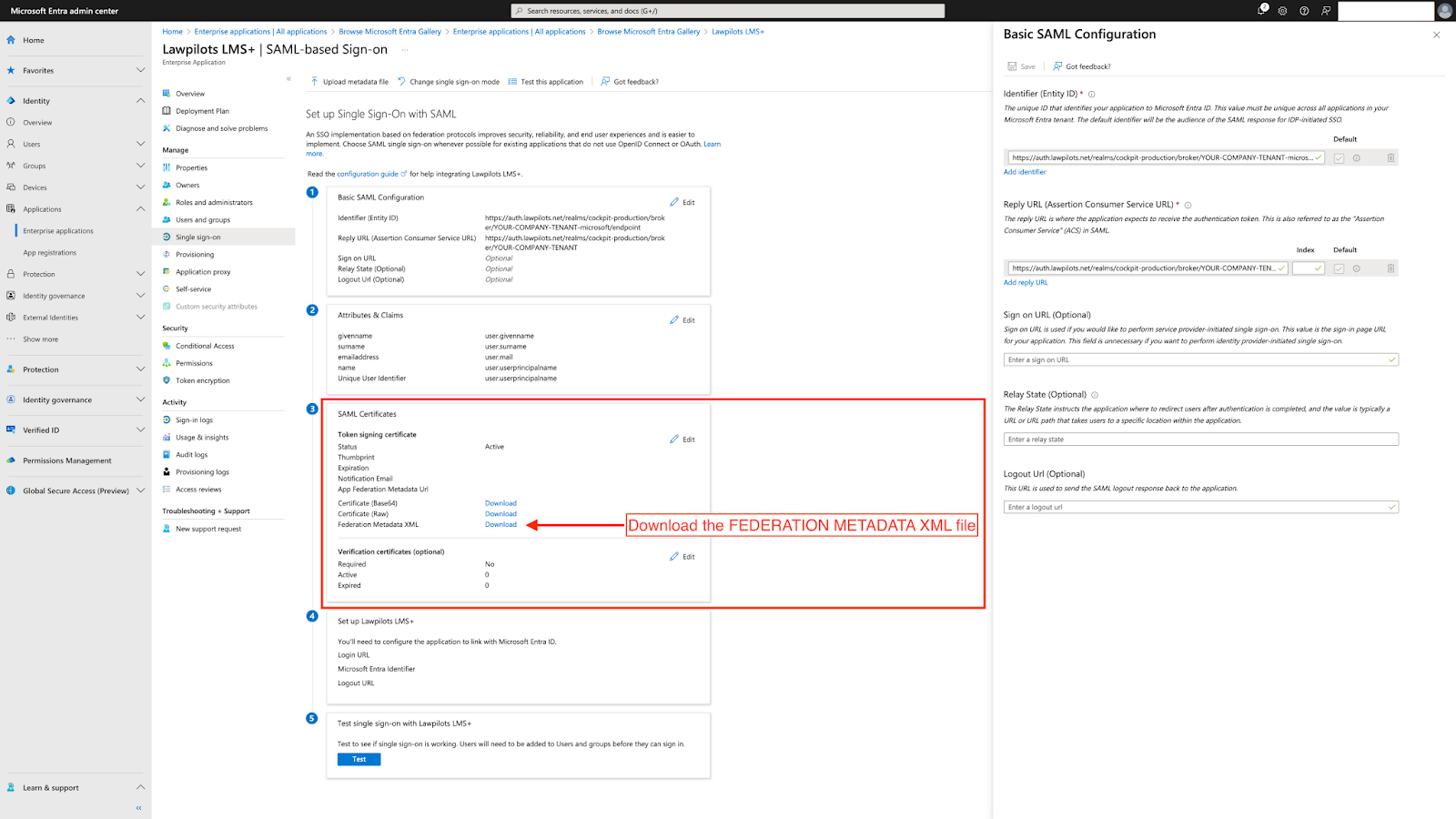Viewport: 1456px width, 819px height.
Task: Click the Change single sign-on mode icon
Action: tap(401, 81)
